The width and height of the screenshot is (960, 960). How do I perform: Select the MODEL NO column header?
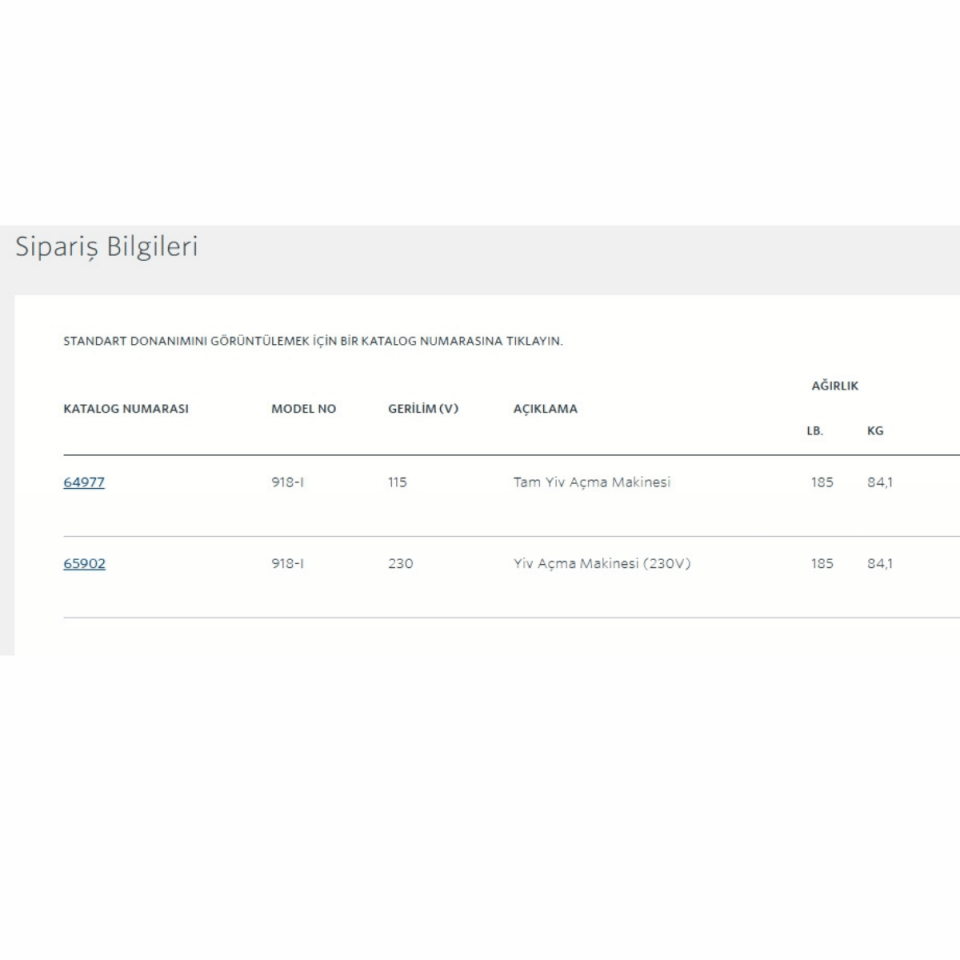tap(304, 409)
